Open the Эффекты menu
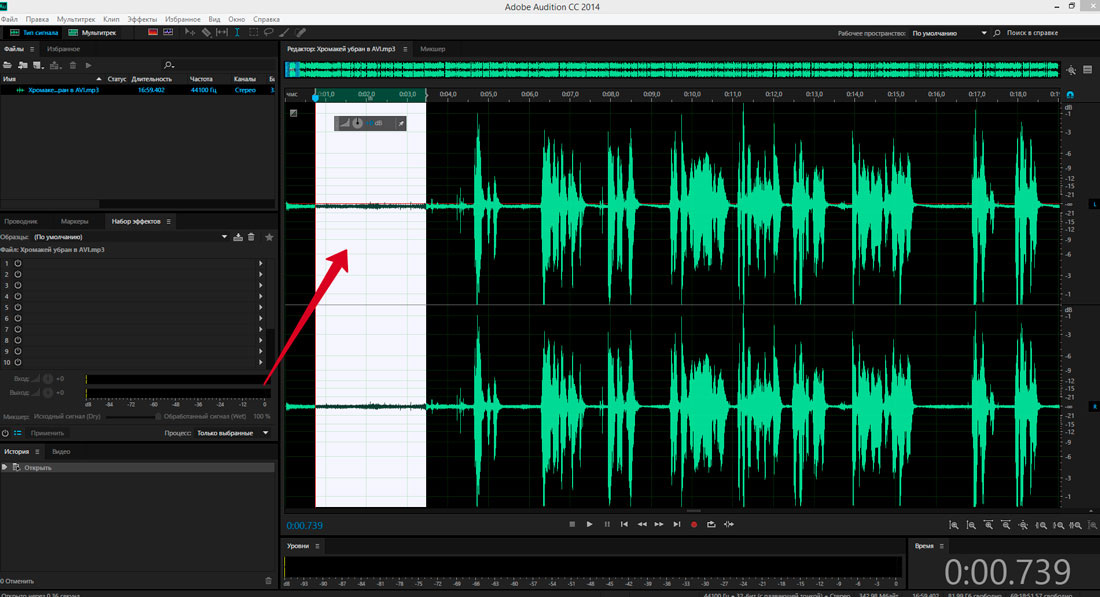Screen dimensions: 1100x597 click(142, 20)
